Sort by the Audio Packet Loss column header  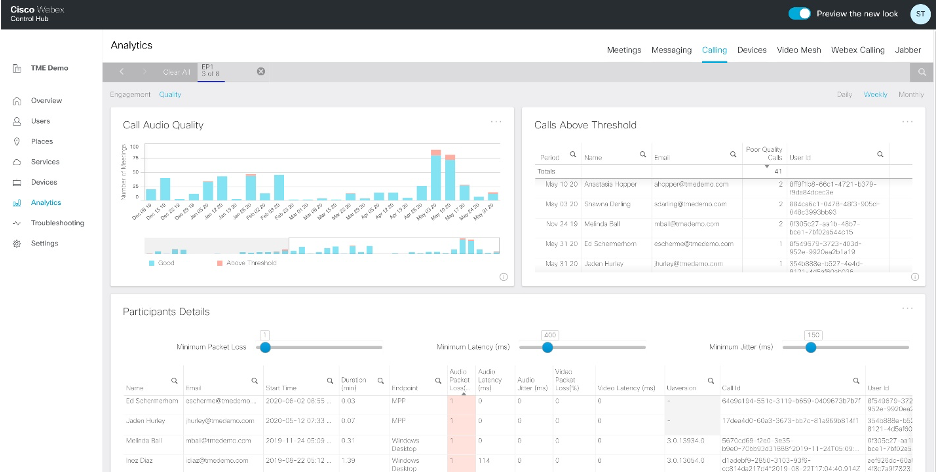(x=456, y=380)
